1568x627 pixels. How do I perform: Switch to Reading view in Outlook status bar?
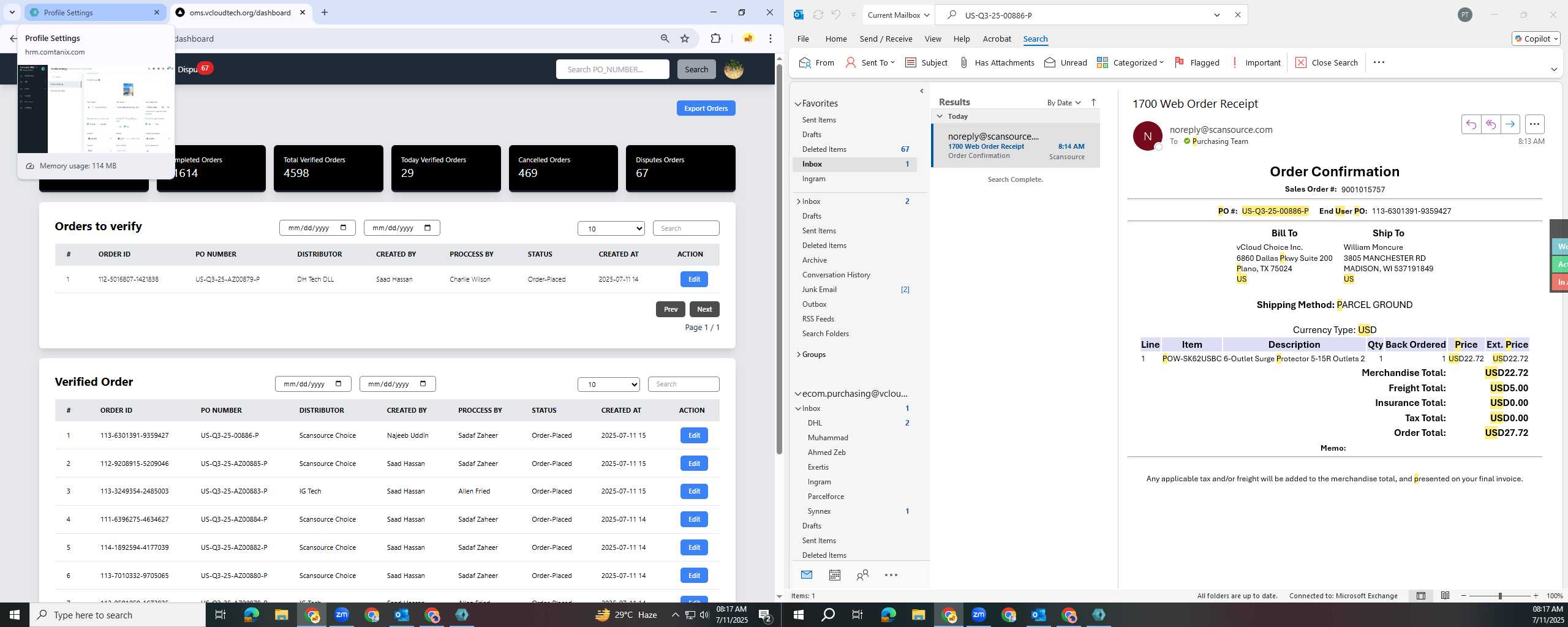[1445, 596]
